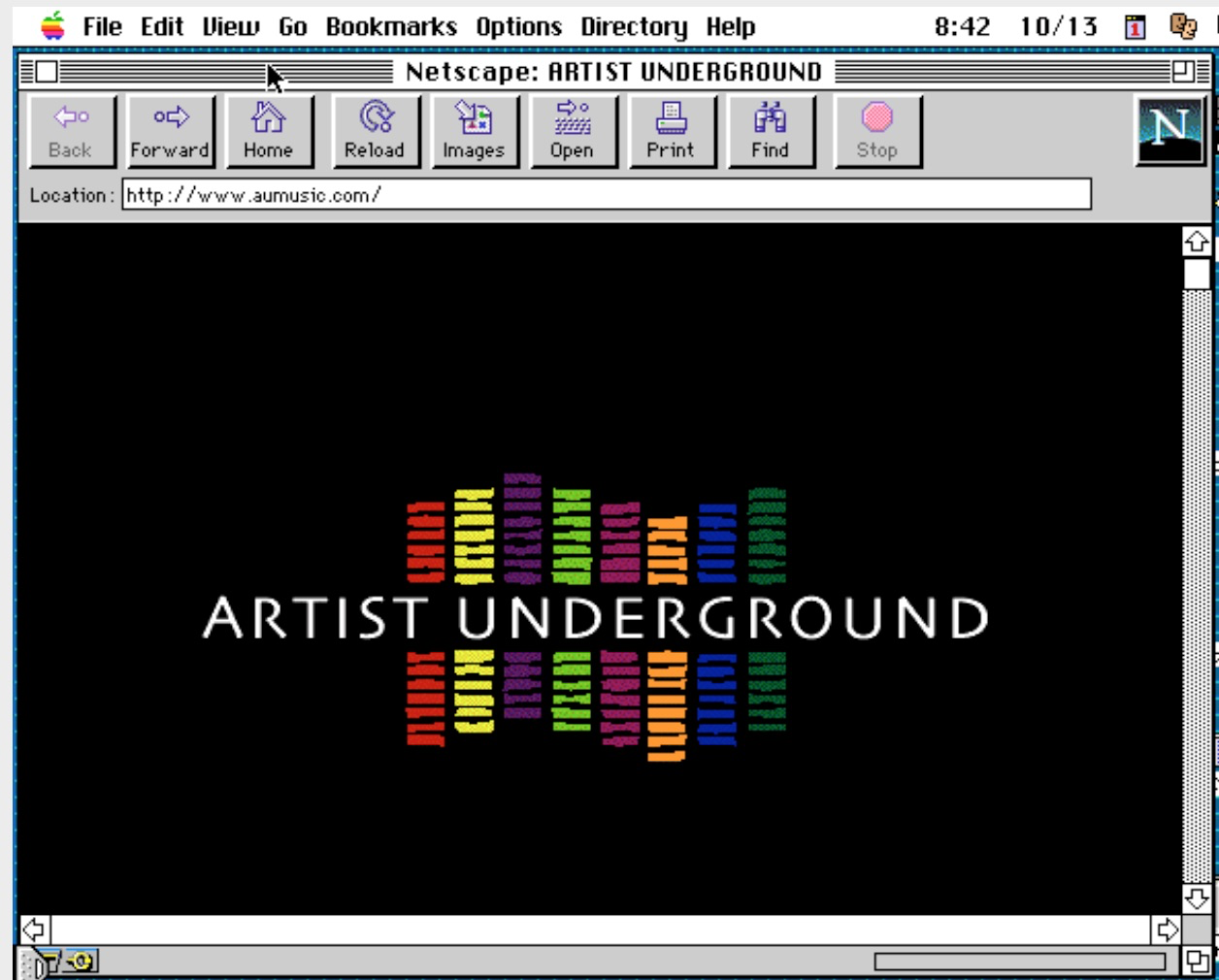Image resolution: width=1219 pixels, height=980 pixels.
Task: Stop loading with the Stop button
Action: tap(876, 132)
